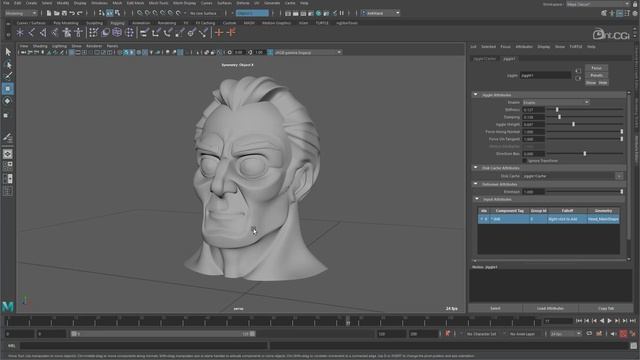This screenshot has width=640, height=360.
Task: Click the New Scene file icon
Action: [x=49, y=13]
